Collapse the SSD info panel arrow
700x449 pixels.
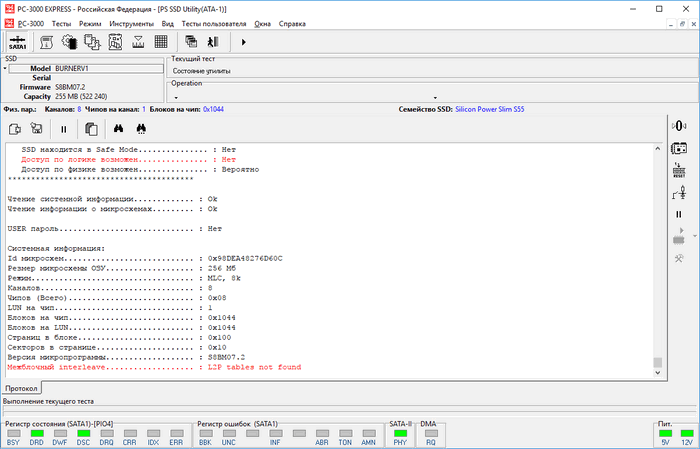5,68
